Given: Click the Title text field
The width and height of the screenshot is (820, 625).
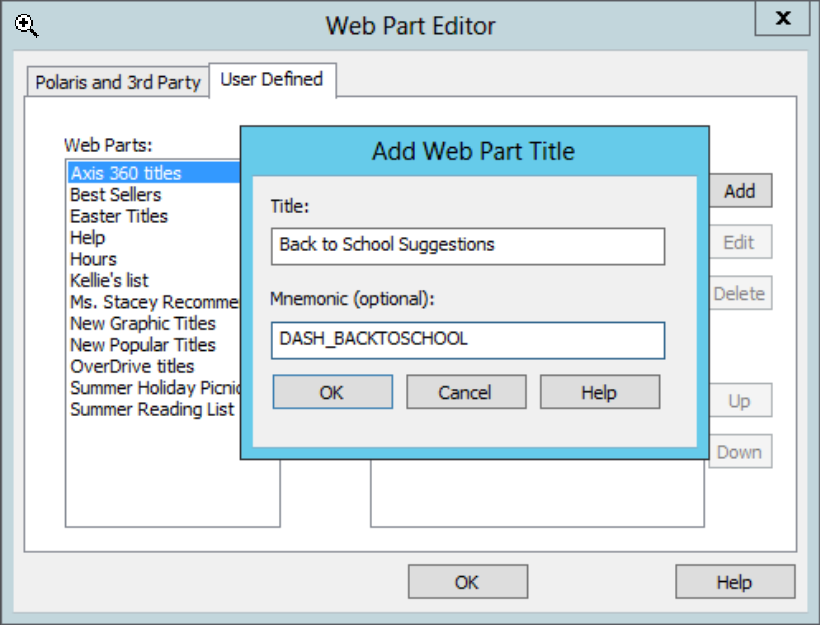Looking at the screenshot, I should [467, 246].
